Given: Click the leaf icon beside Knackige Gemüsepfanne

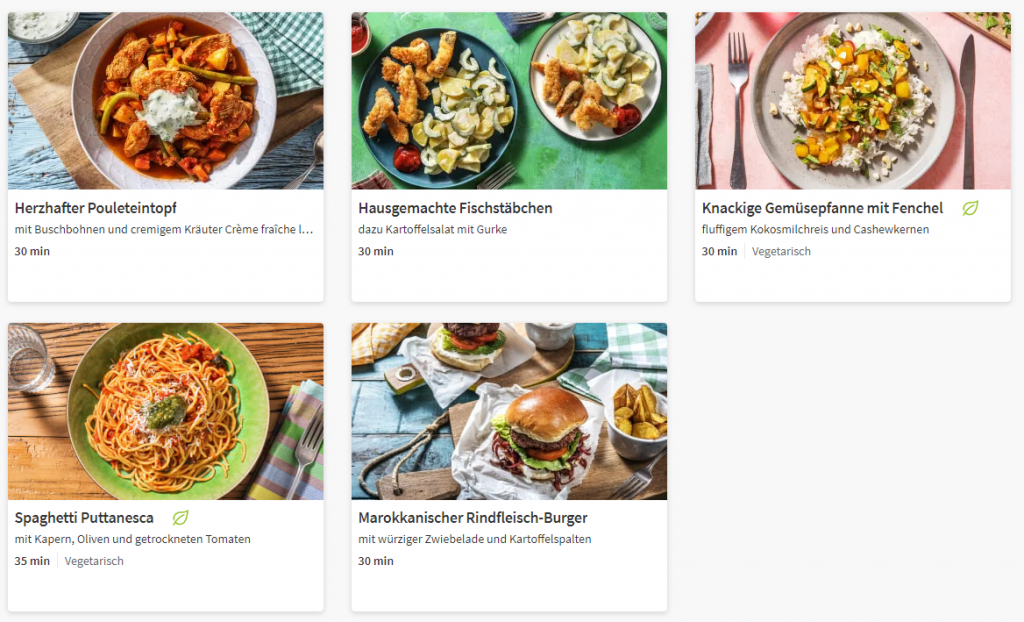Looking at the screenshot, I should pos(970,208).
